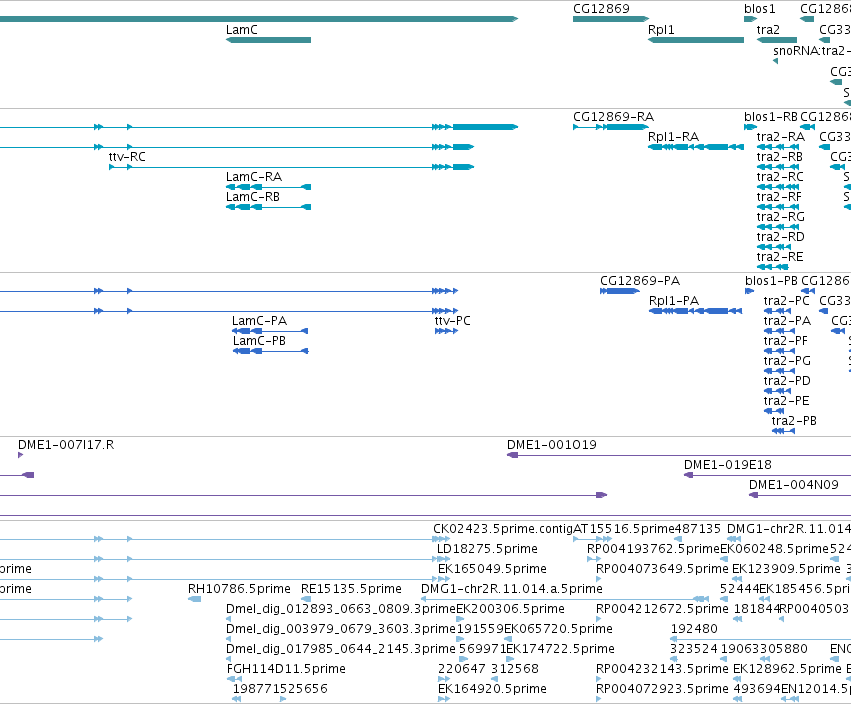Viewport: 851px width, 704px height.
Task: Click the ttv-PC protein label
Action: [x=453, y=321]
